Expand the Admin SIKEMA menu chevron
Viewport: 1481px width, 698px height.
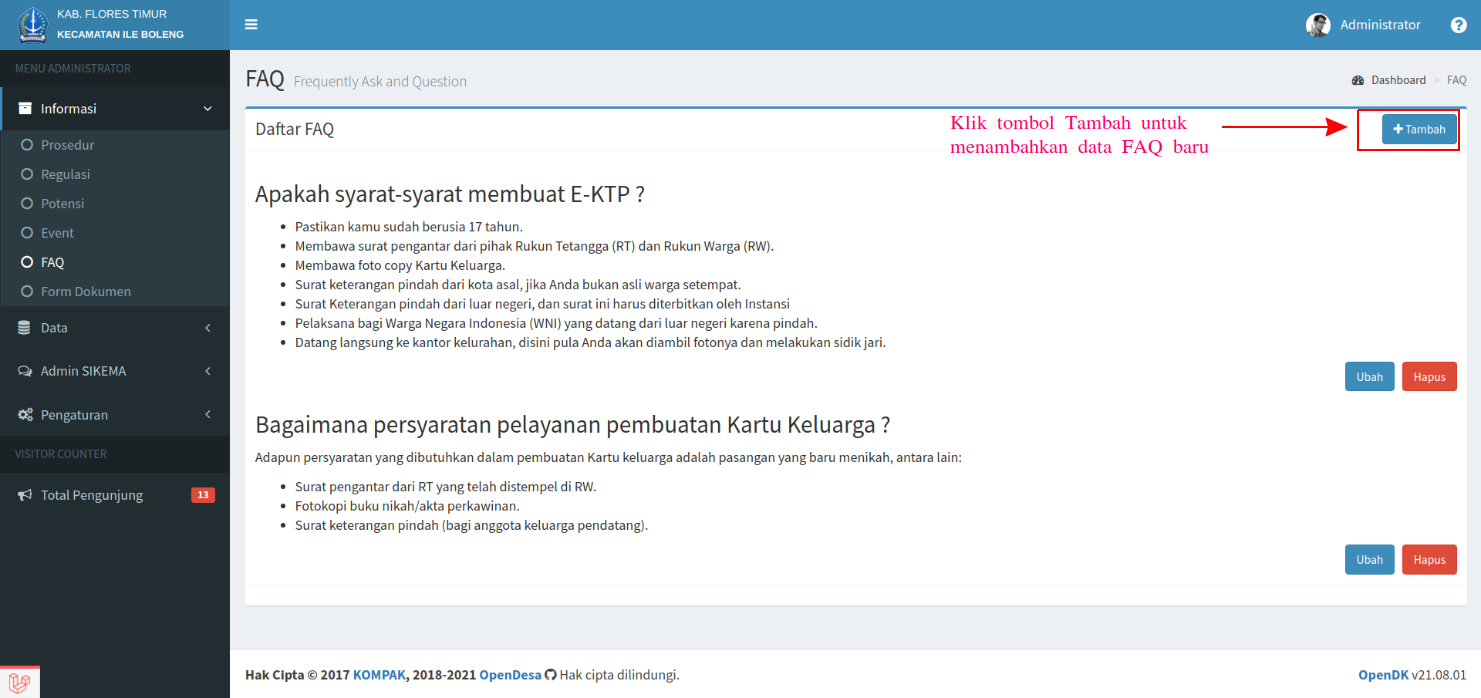click(x=208, y=370)
